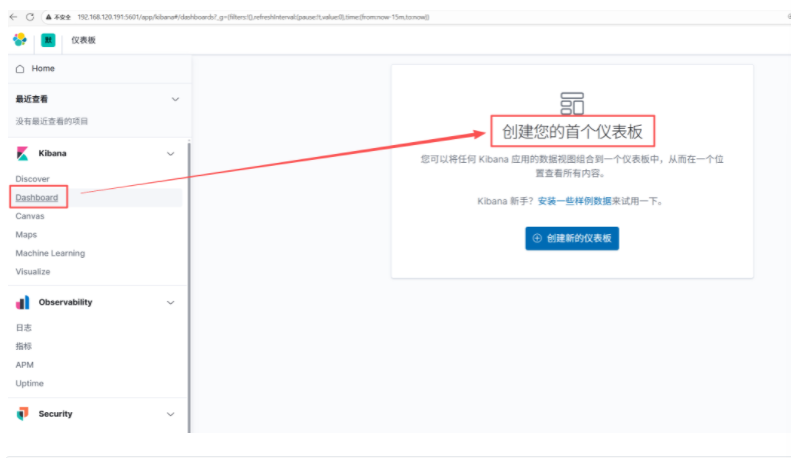Expand the Security group chevron
Screen dimensions: 791x458
[x=170, y=414]
